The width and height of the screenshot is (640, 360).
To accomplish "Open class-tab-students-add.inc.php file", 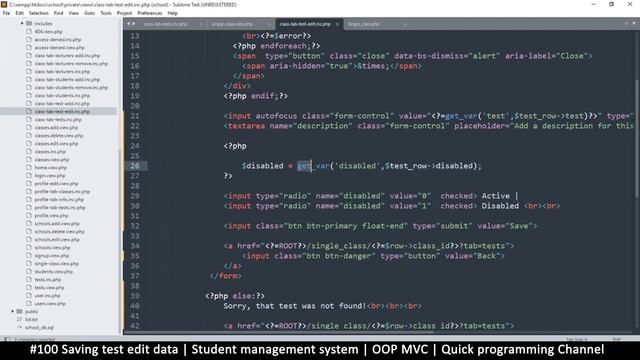I will click(67, 80).
